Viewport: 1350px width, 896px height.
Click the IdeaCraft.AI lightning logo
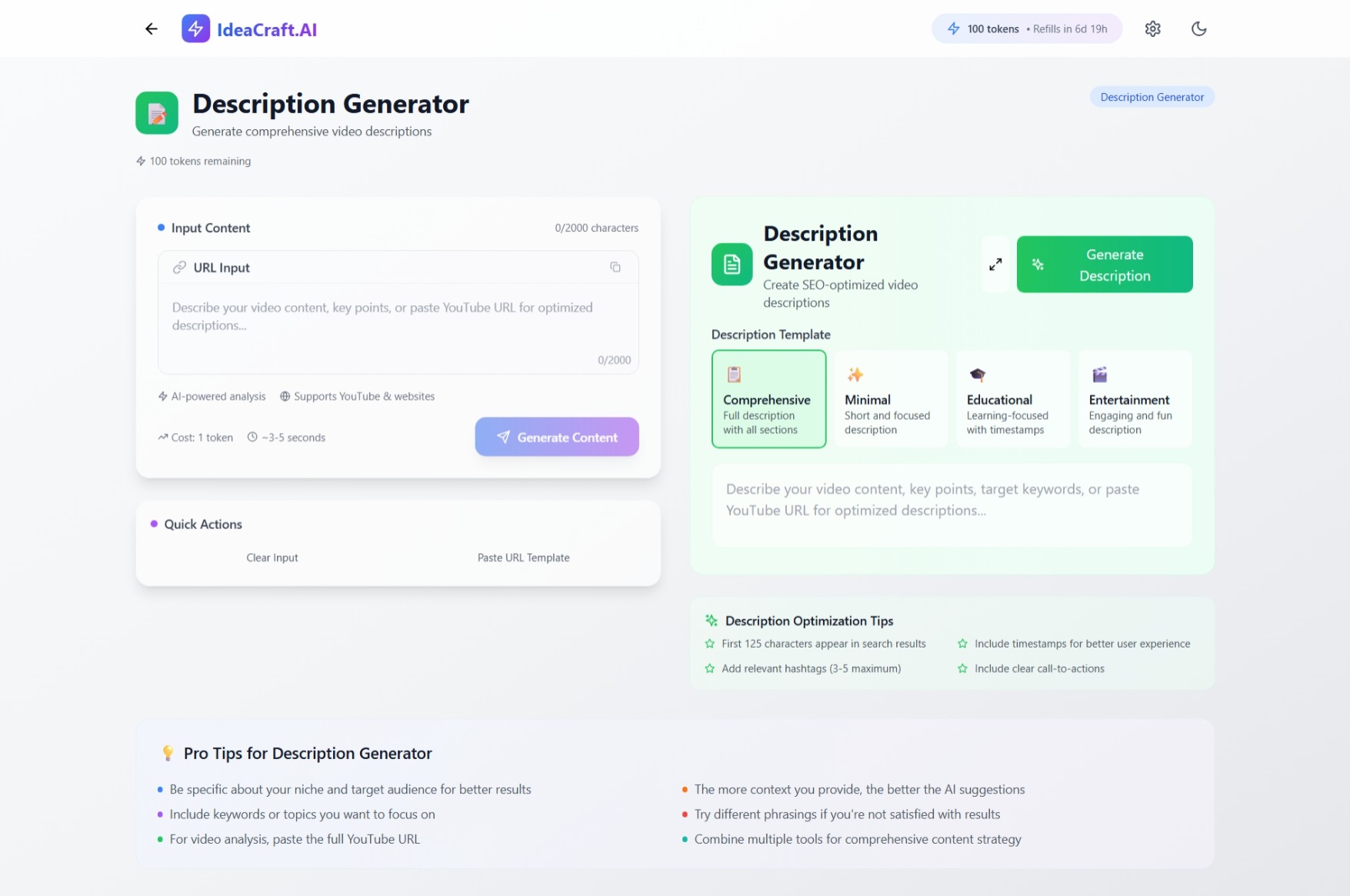(195, 29)
